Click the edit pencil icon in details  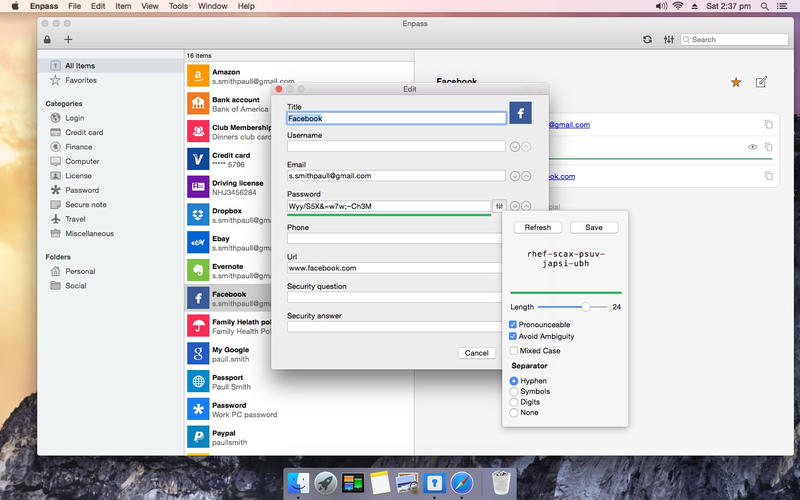[x=762, y=82]
